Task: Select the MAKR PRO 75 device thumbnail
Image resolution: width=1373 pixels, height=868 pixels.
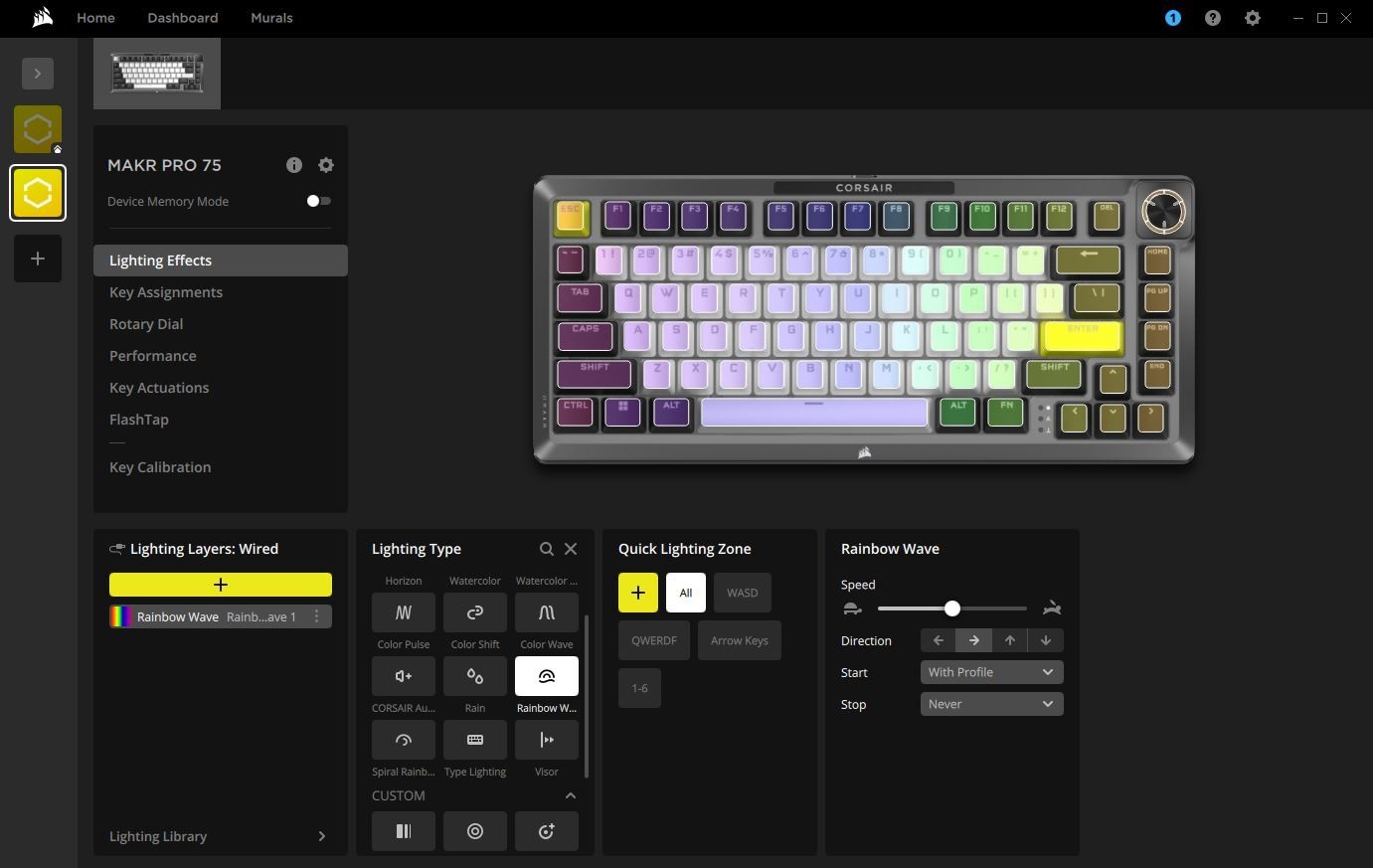Action: 157,74
